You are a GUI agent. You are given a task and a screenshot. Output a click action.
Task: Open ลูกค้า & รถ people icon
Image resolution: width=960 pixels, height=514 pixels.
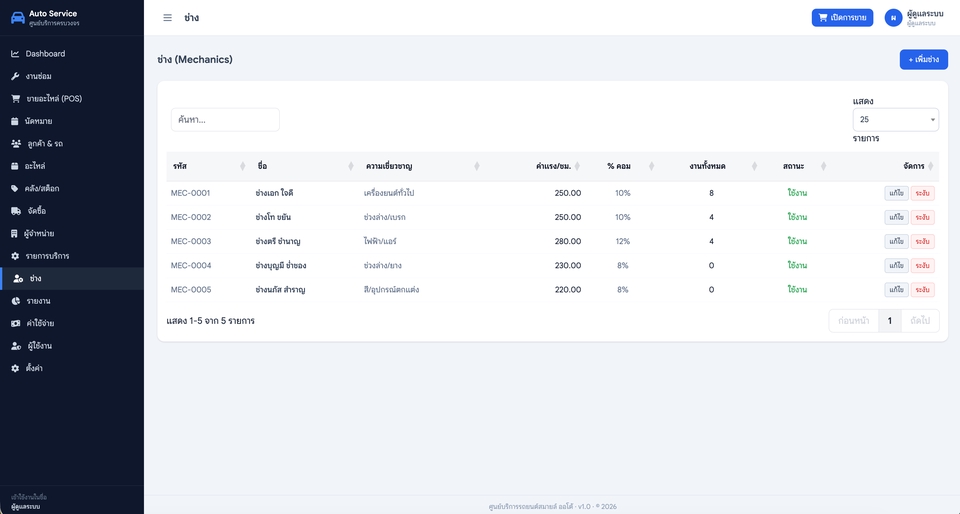pyautogui.click(x=16, y=144)
